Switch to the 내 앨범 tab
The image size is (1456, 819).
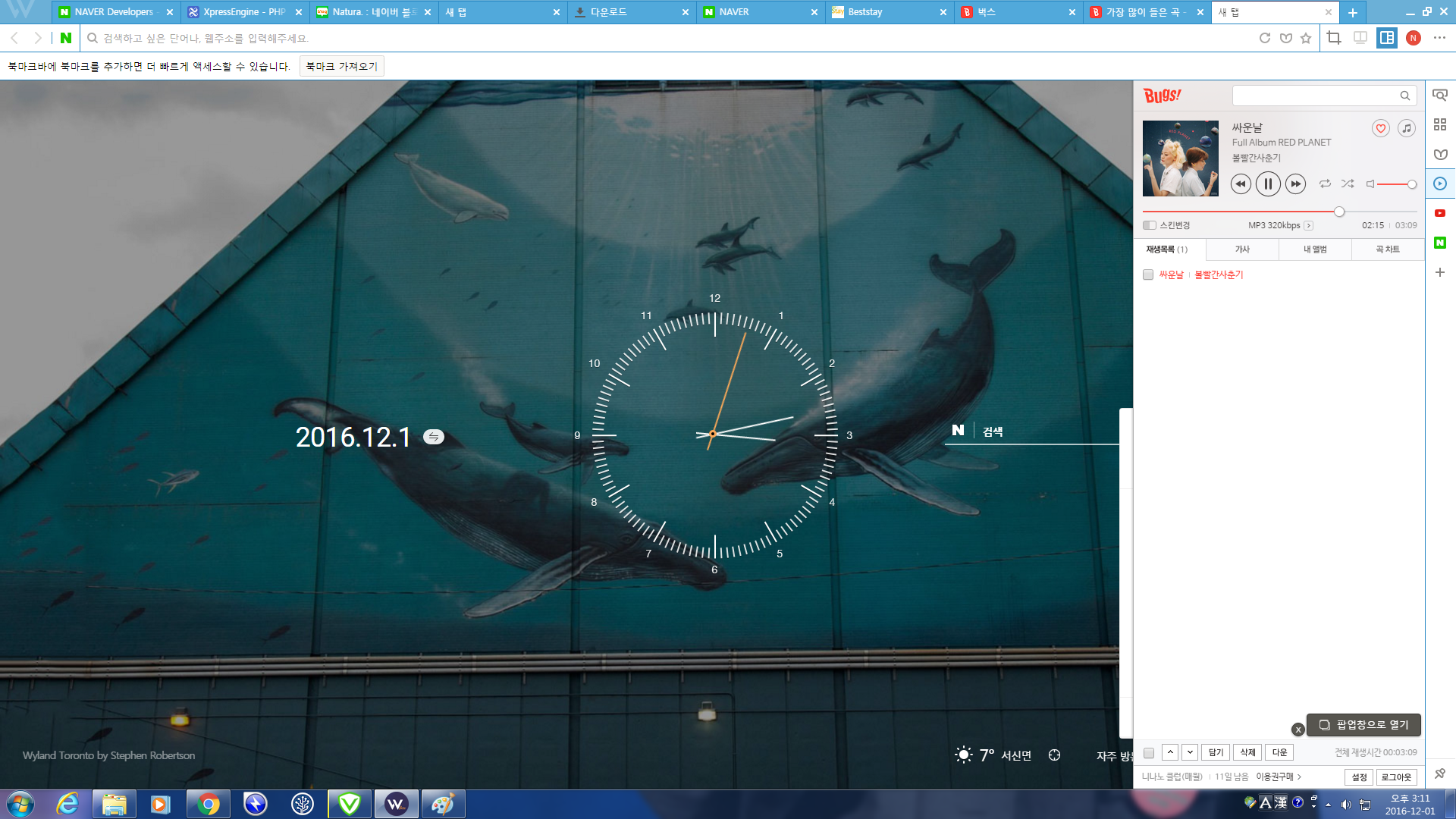[x=1315, y=249]
